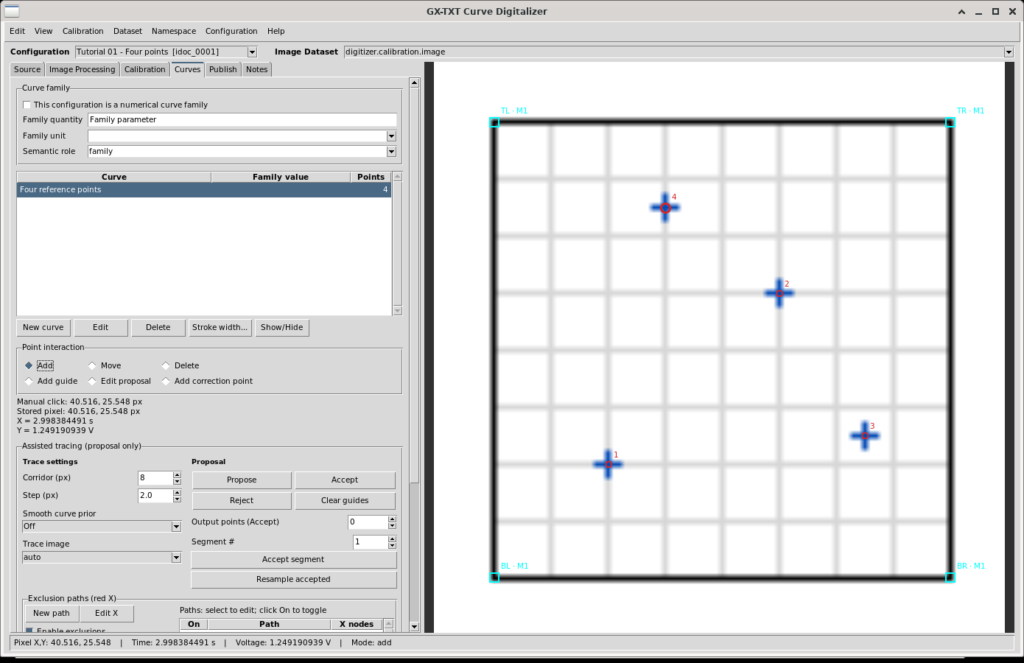
Task: Click the Propose button
Action: coord(242,479)
